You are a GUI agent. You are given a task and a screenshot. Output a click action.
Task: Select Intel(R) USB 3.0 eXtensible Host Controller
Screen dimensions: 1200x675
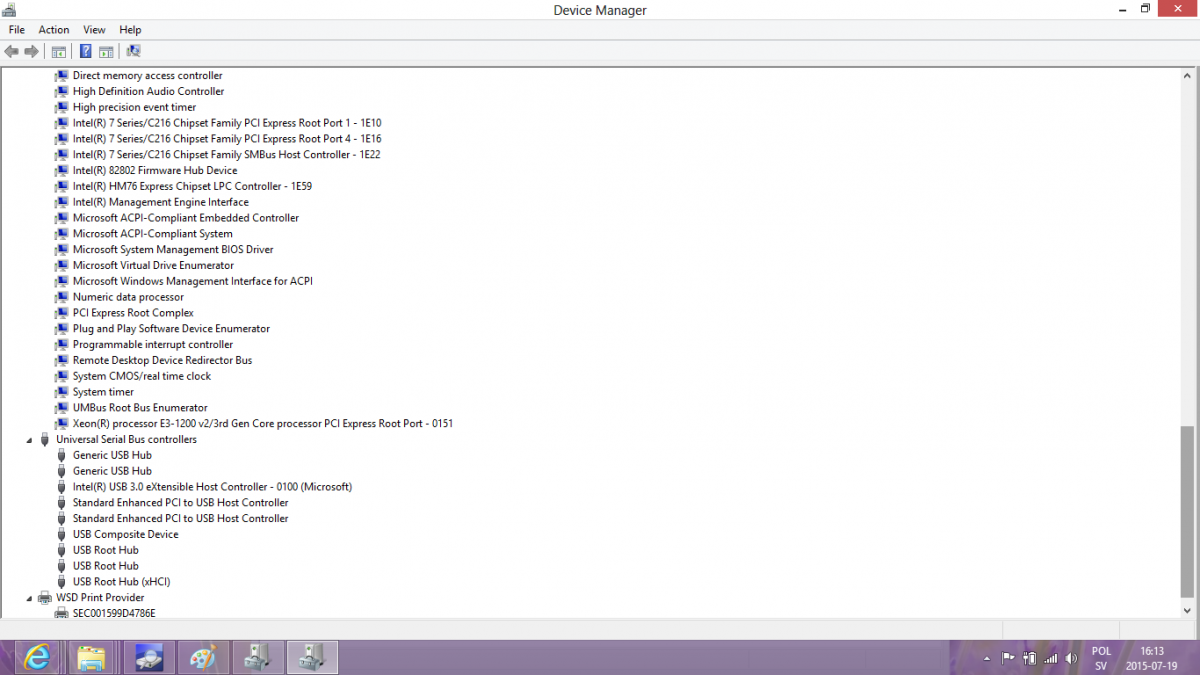(x=212, y=487)
